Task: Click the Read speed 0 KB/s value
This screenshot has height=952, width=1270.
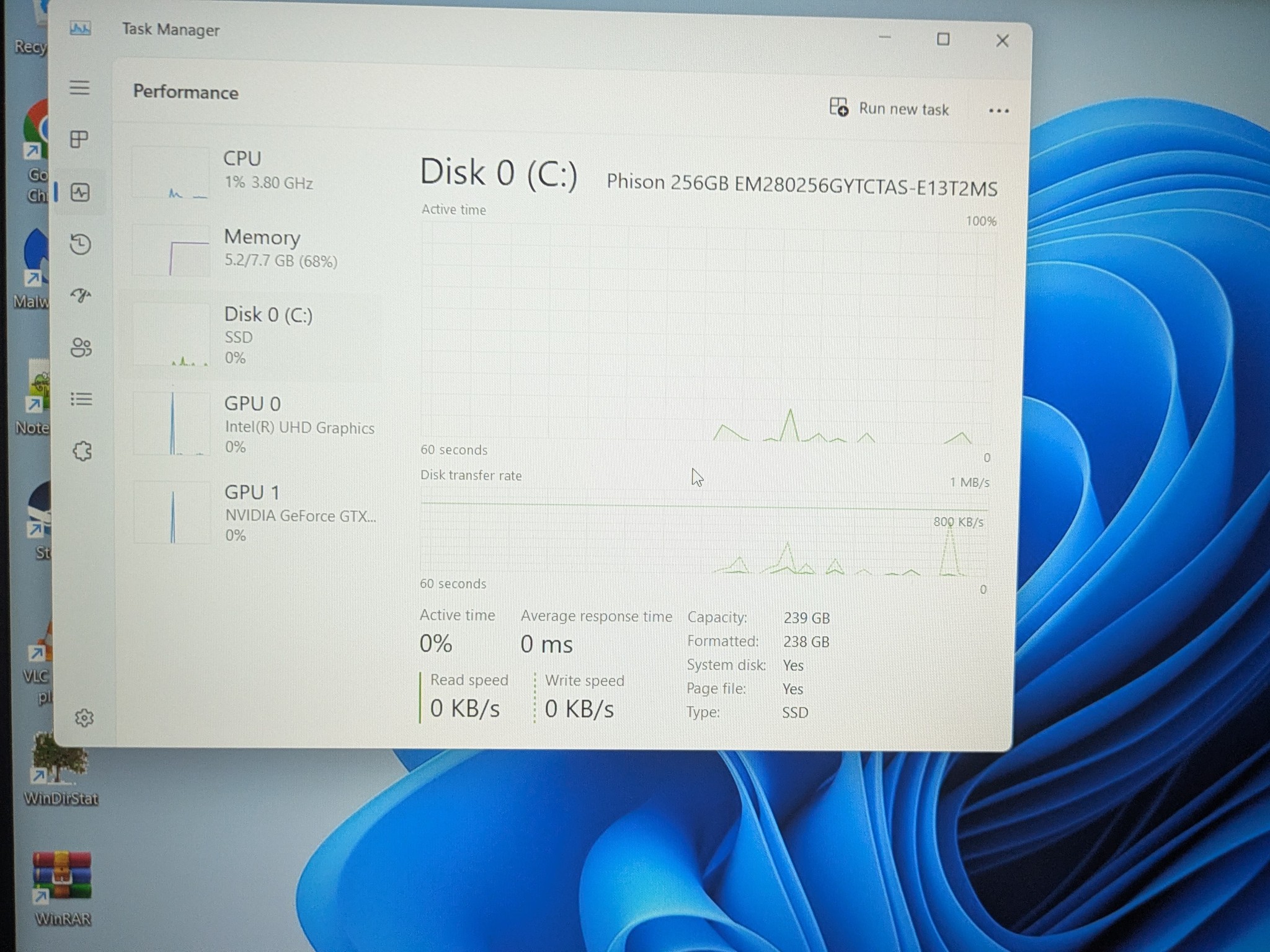Action: tap(464, 708)
